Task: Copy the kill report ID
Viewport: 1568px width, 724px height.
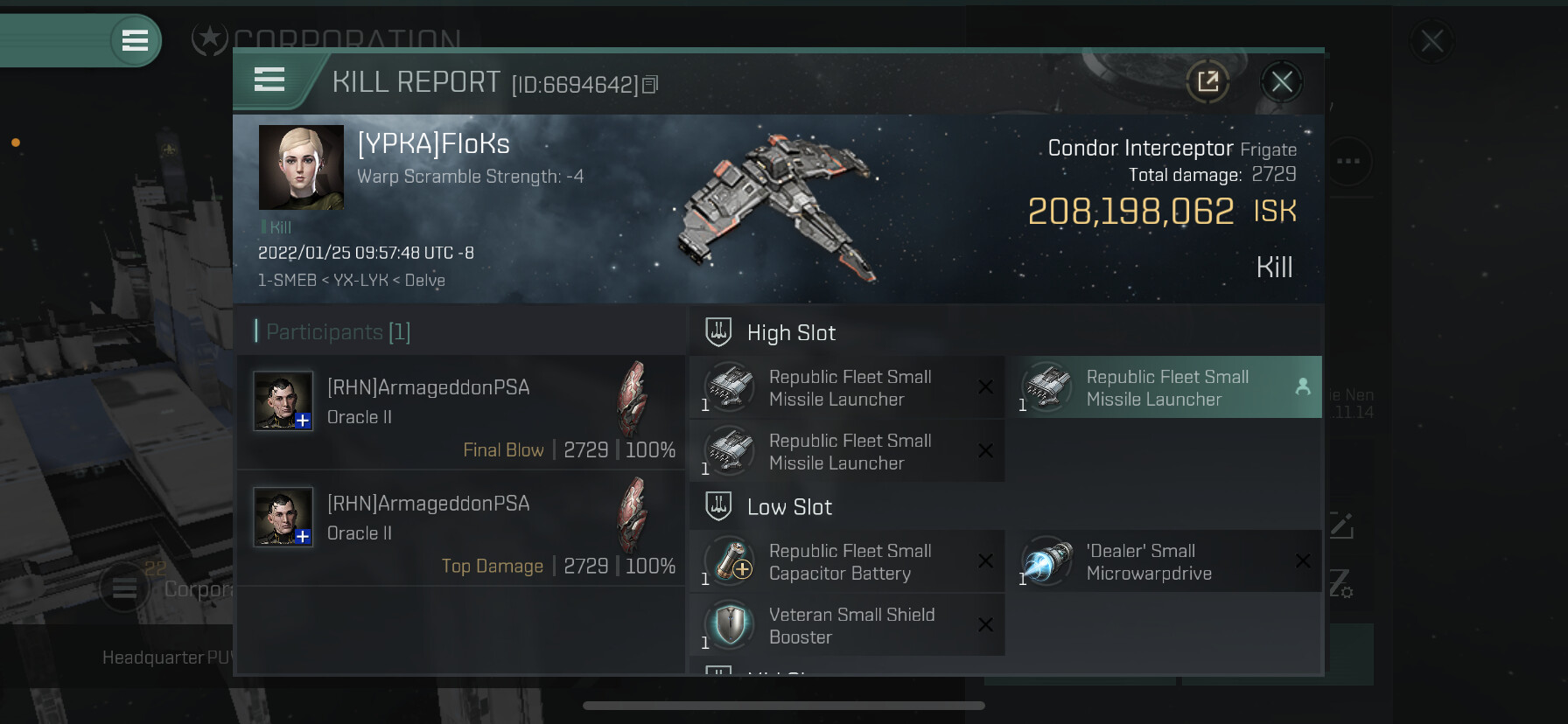Action: pos(650,85)
